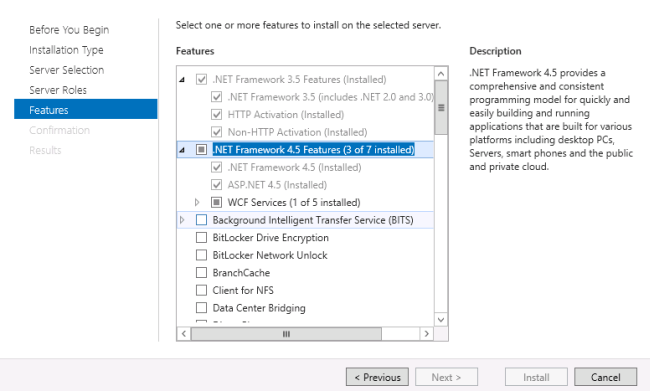Open the Before You Begin step
The image size is (650, 391).
69,30
